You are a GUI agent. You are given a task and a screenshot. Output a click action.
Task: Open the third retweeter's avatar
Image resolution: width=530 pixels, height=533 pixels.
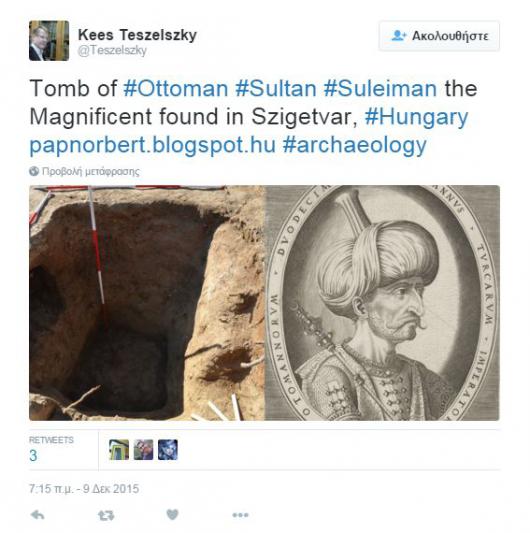[x=168, y=449]
